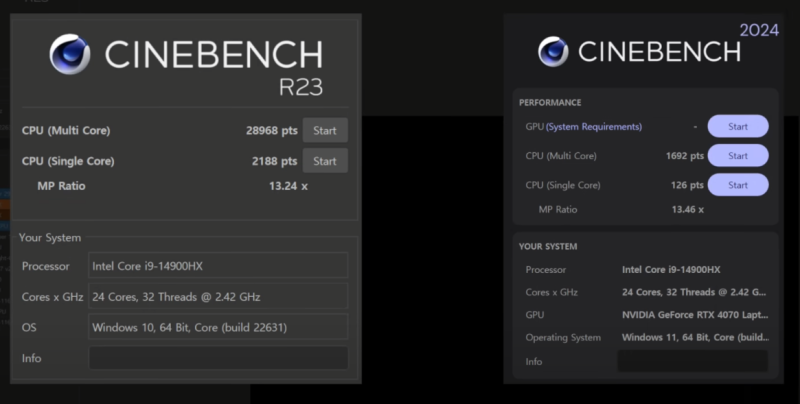Click the Cores x GHz value in Cinebench 2024
Screen dimensions: 800x404
tap(694, 292)
